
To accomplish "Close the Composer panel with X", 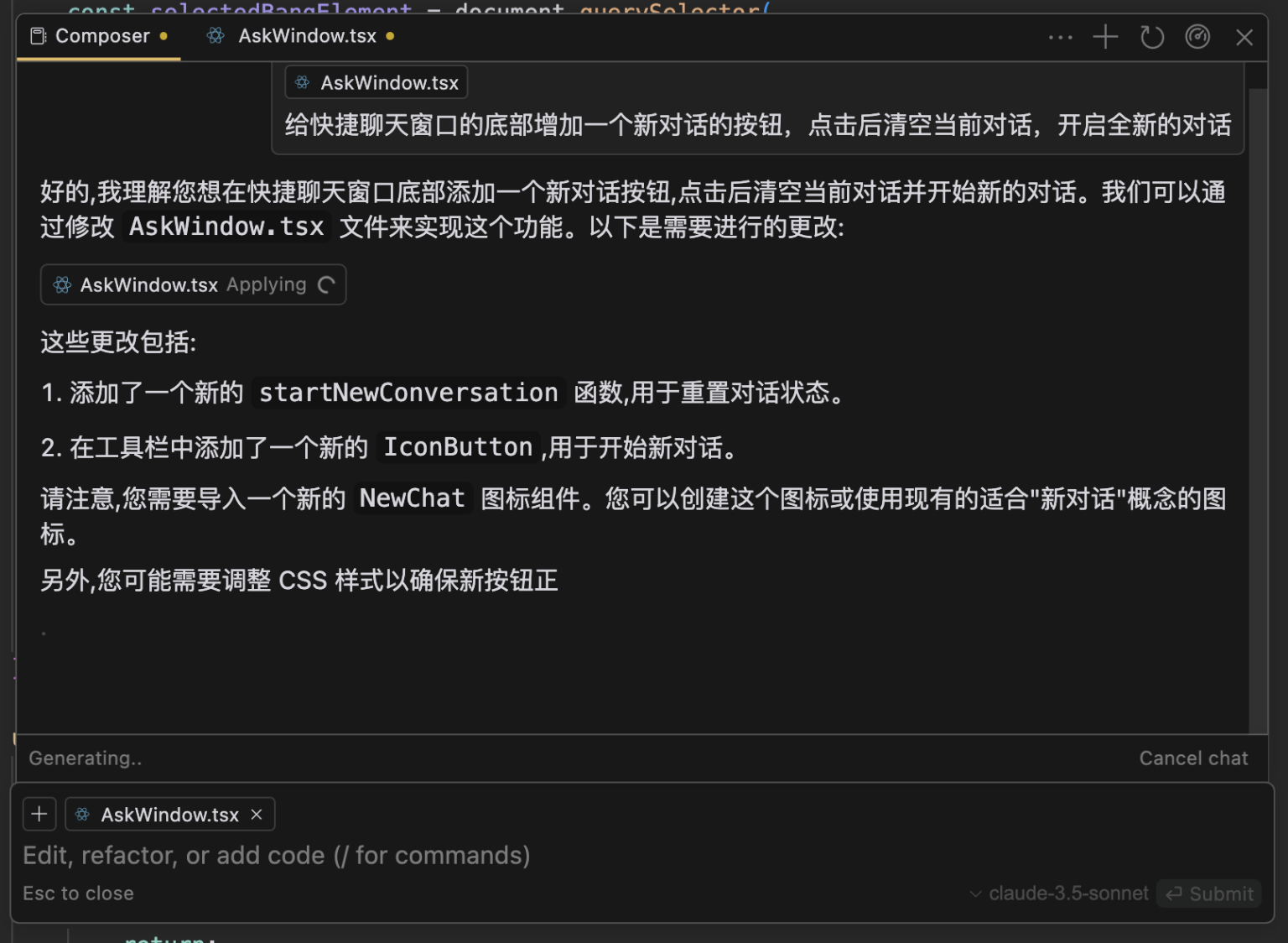I will click(x=1244, y=38).
